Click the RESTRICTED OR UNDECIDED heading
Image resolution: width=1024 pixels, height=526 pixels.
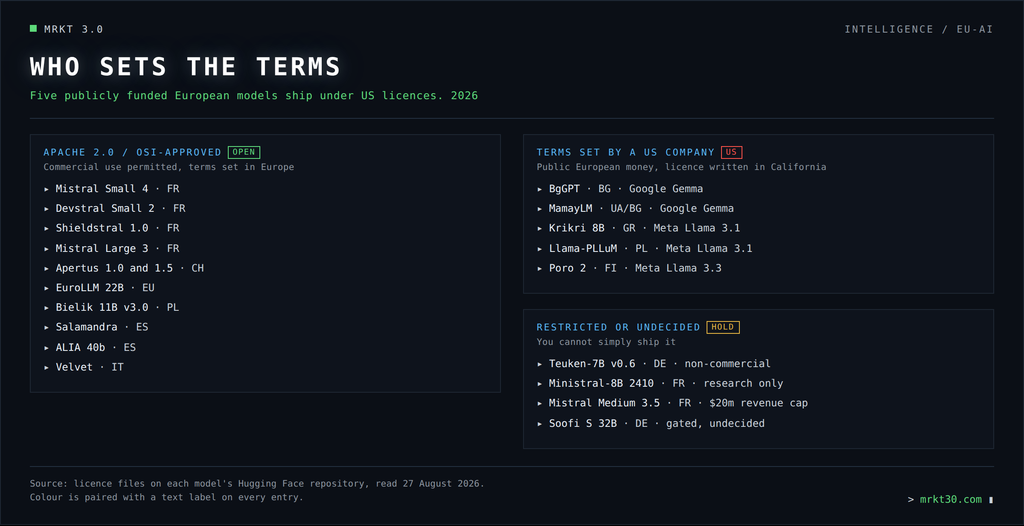click(618, 327)
